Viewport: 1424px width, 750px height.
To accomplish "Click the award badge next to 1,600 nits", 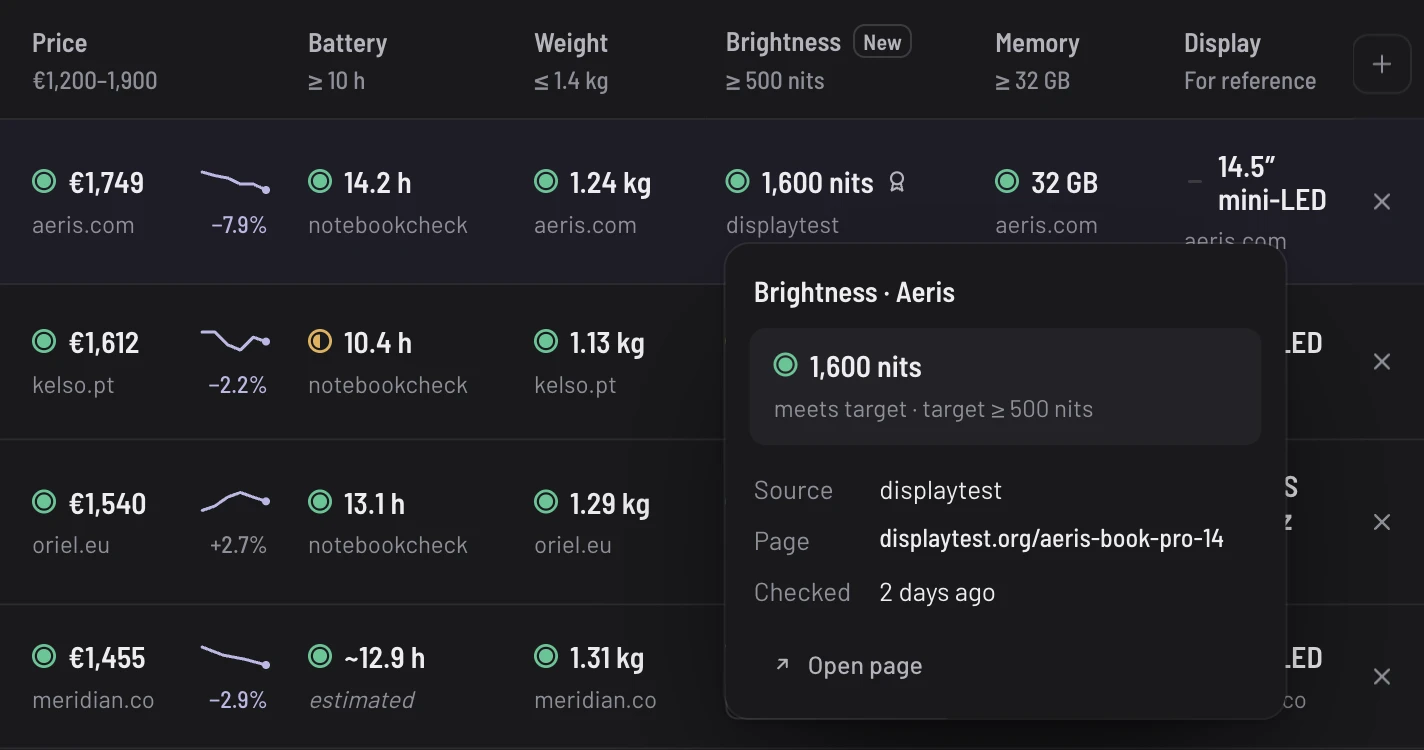I will [897, 182].
